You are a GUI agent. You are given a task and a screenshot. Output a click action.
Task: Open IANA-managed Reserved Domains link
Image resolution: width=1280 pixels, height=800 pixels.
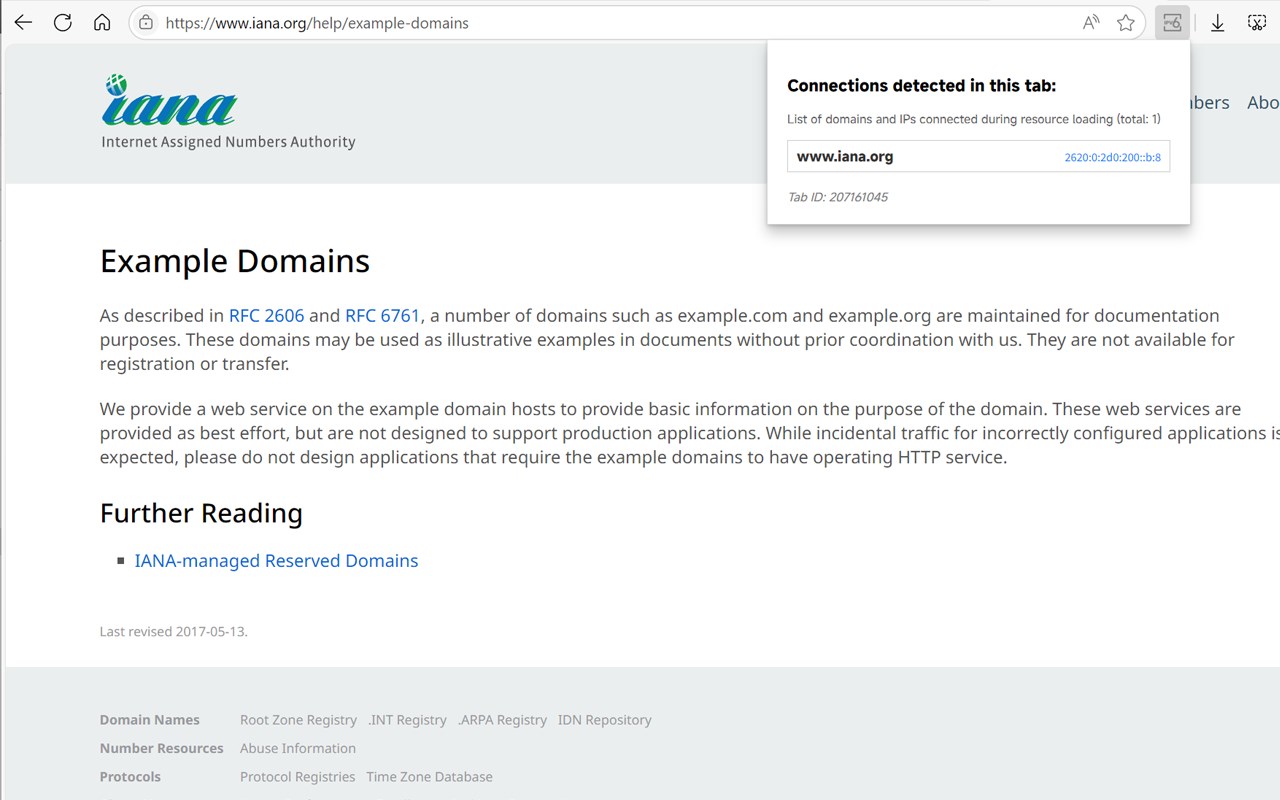tap(276, 561)
